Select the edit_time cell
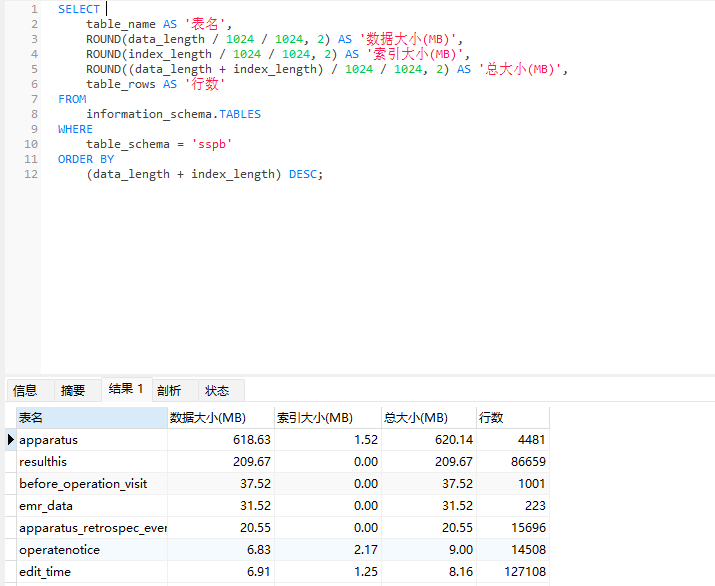Screen dimensions: 715x586 pos(92,571)
